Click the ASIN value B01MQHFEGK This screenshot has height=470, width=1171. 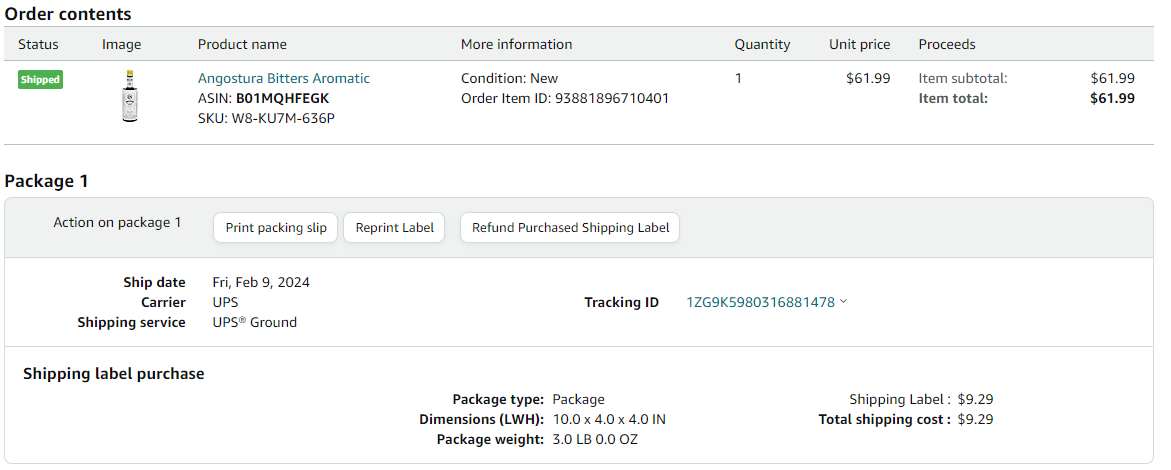tap(282, 99)
